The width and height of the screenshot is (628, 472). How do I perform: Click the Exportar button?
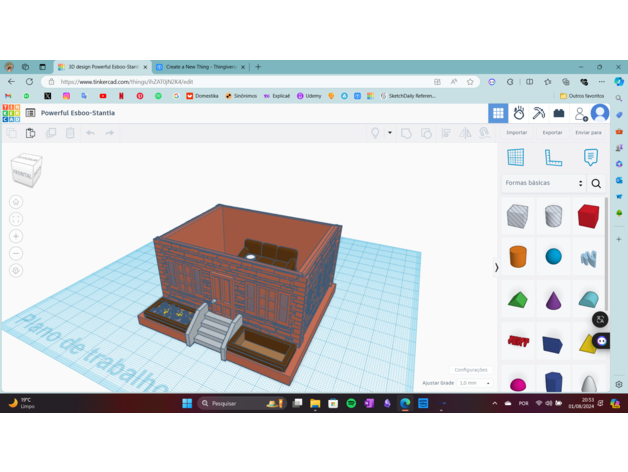pos(552,132)
